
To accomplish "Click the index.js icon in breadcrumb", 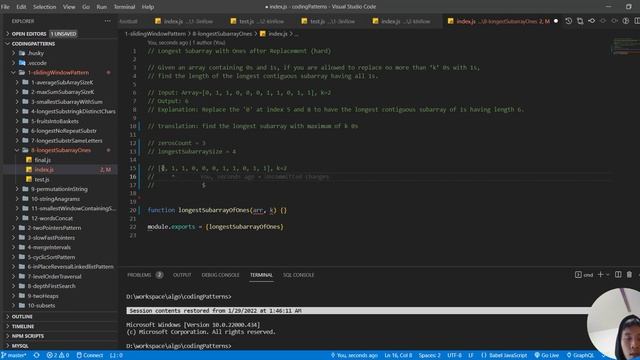I will [263, 33].
